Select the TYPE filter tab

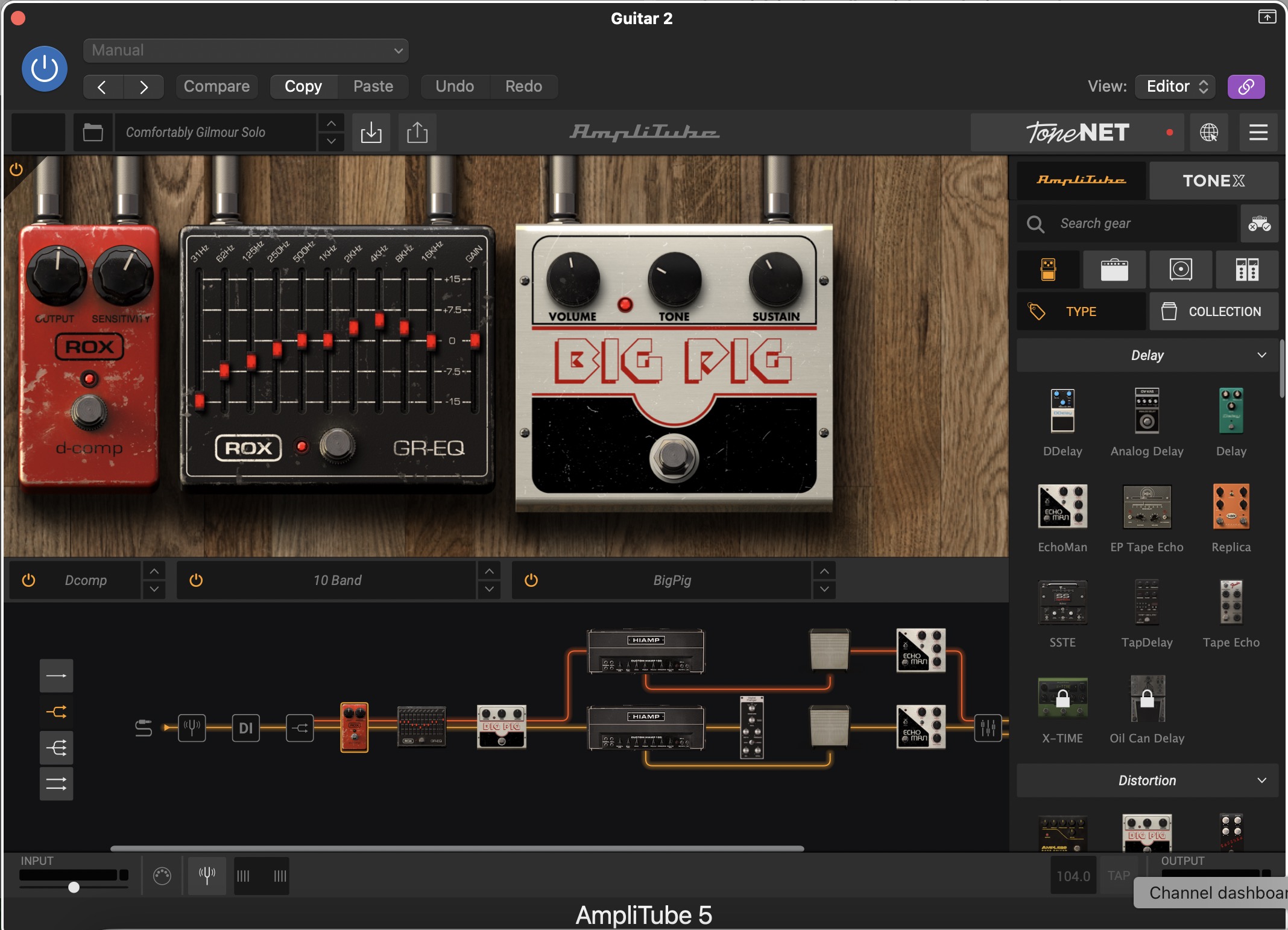coord(1081,311)
